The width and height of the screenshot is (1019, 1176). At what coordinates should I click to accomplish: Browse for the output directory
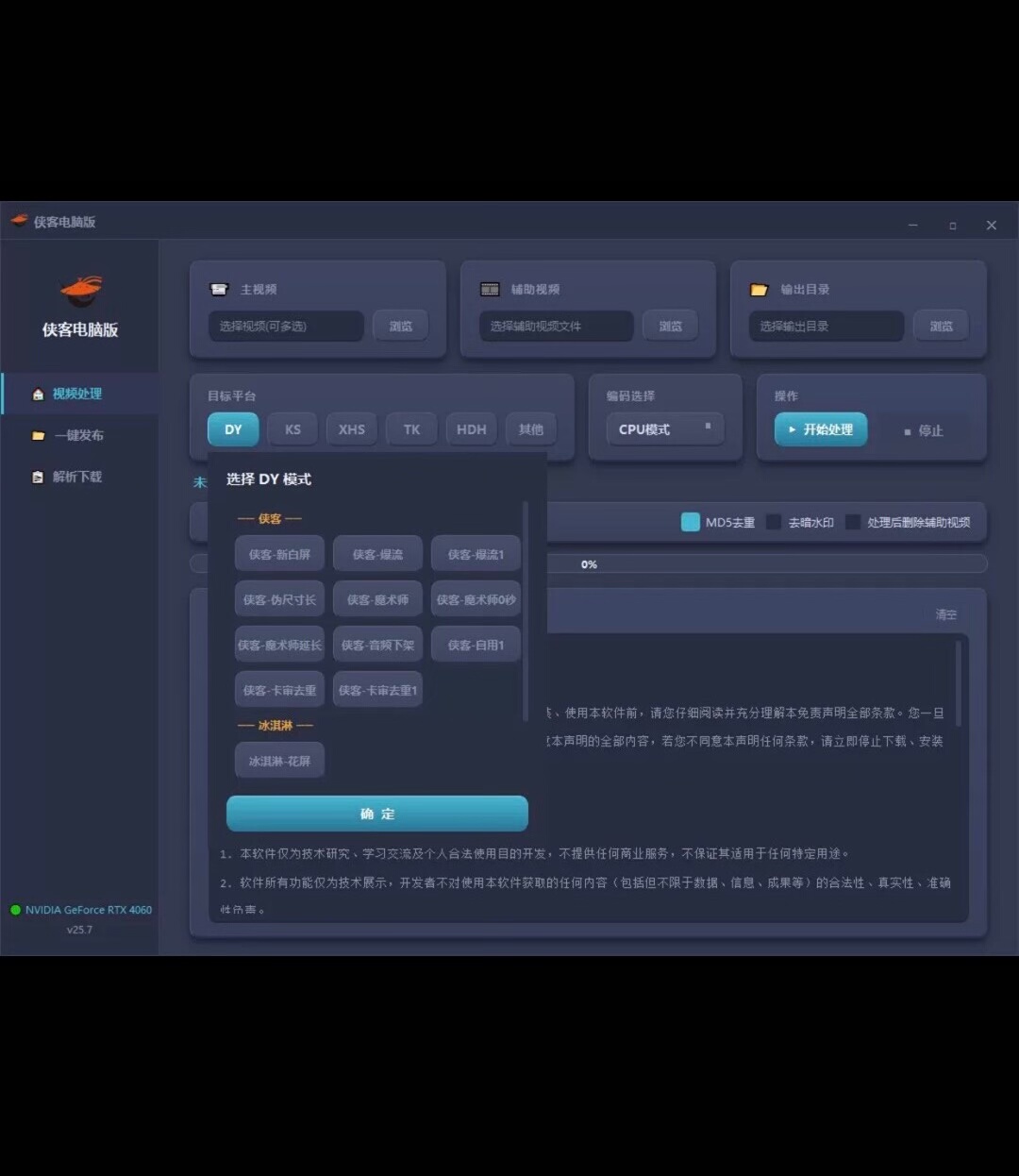click(x=942, y=326)
